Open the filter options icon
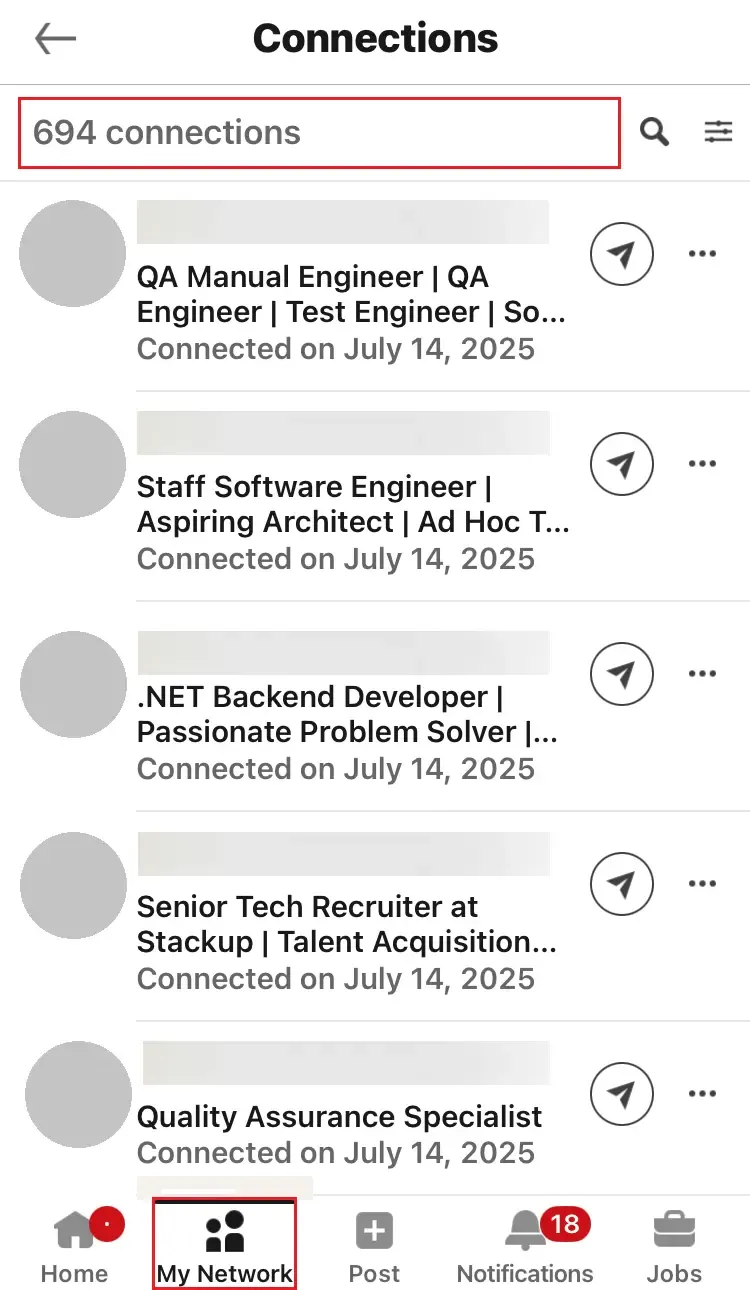This screenshot has width=750, height=1290. (718, 131)
